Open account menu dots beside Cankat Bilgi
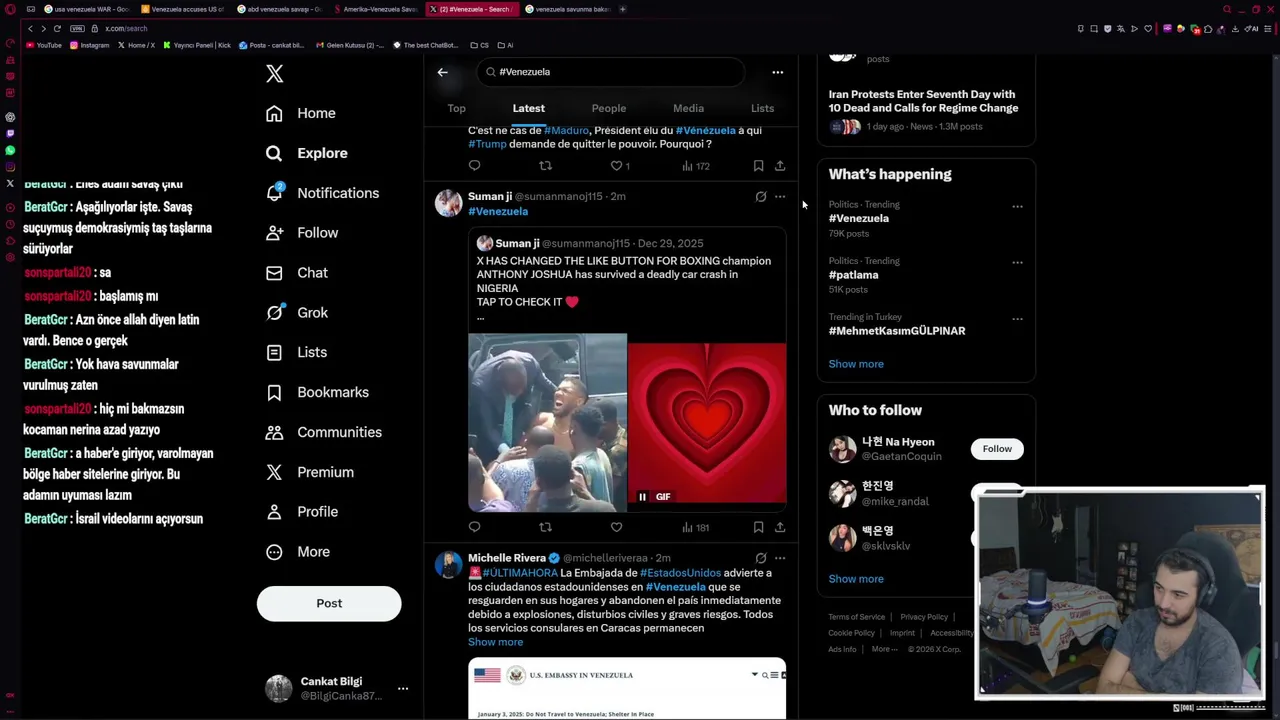Image resolution: width=1280 pixels, height=720 pixels. coord(403,689)
